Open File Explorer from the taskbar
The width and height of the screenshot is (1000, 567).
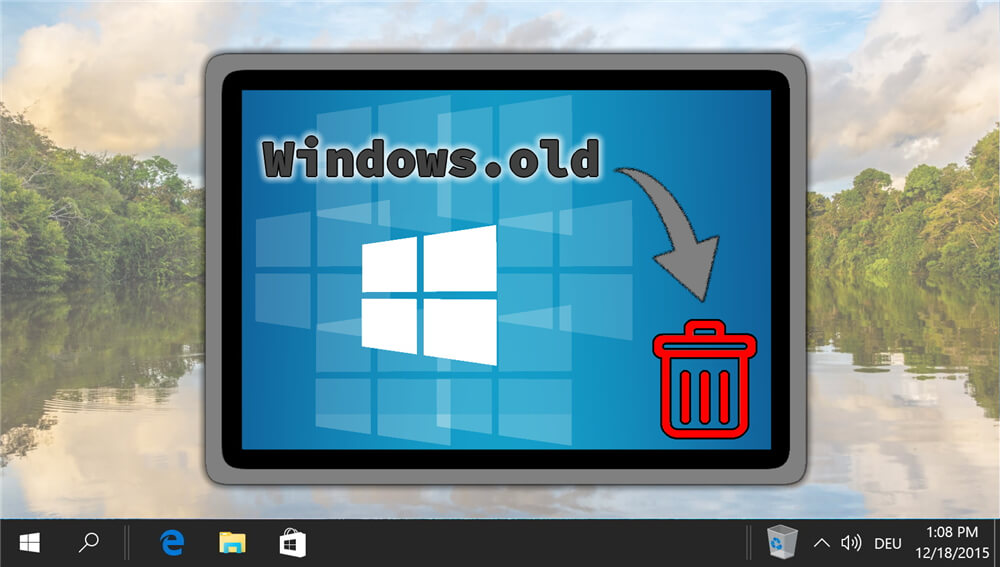[232, 543]
